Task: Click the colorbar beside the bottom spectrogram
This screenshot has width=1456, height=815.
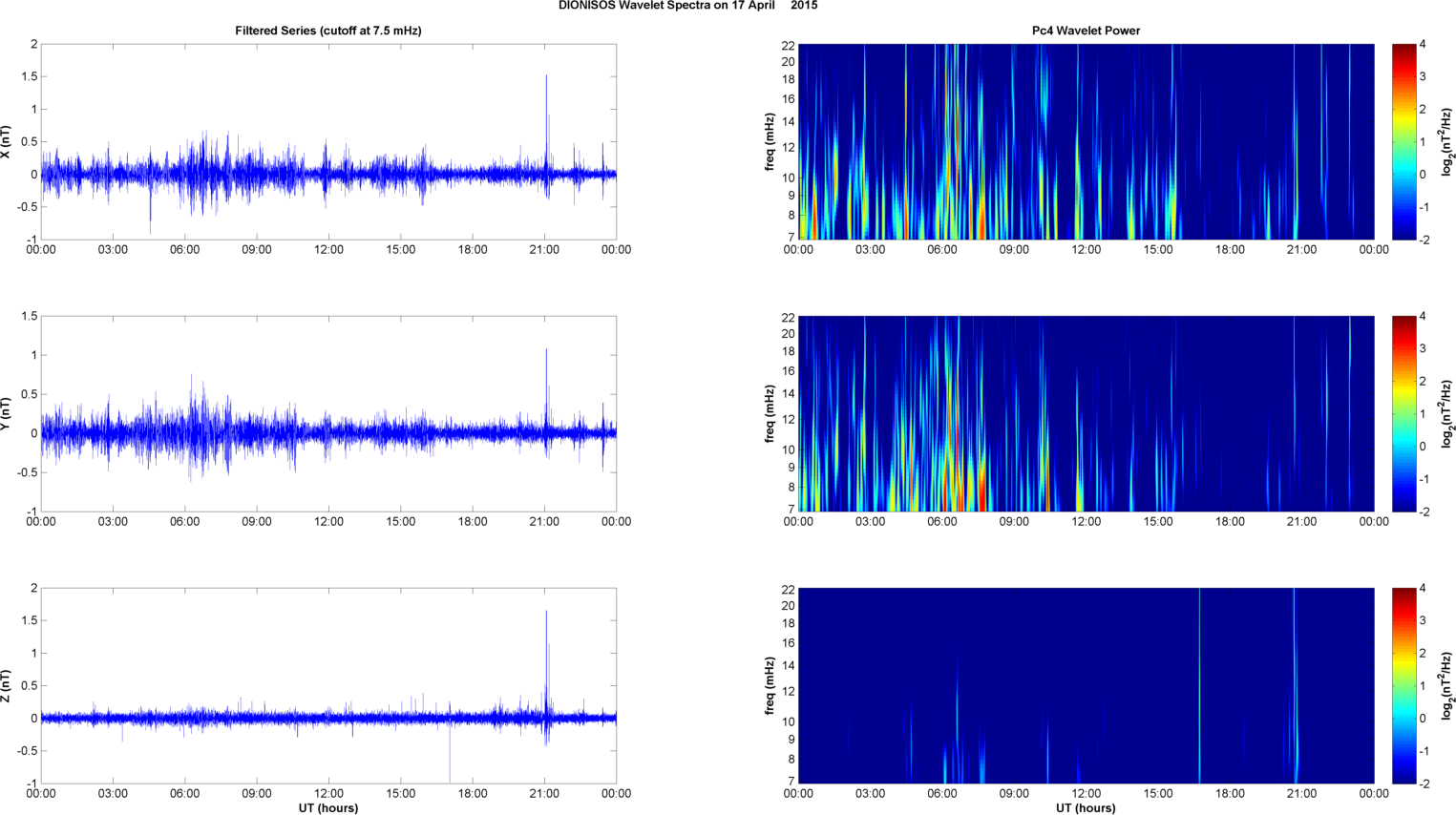Action: point(1403,685)
